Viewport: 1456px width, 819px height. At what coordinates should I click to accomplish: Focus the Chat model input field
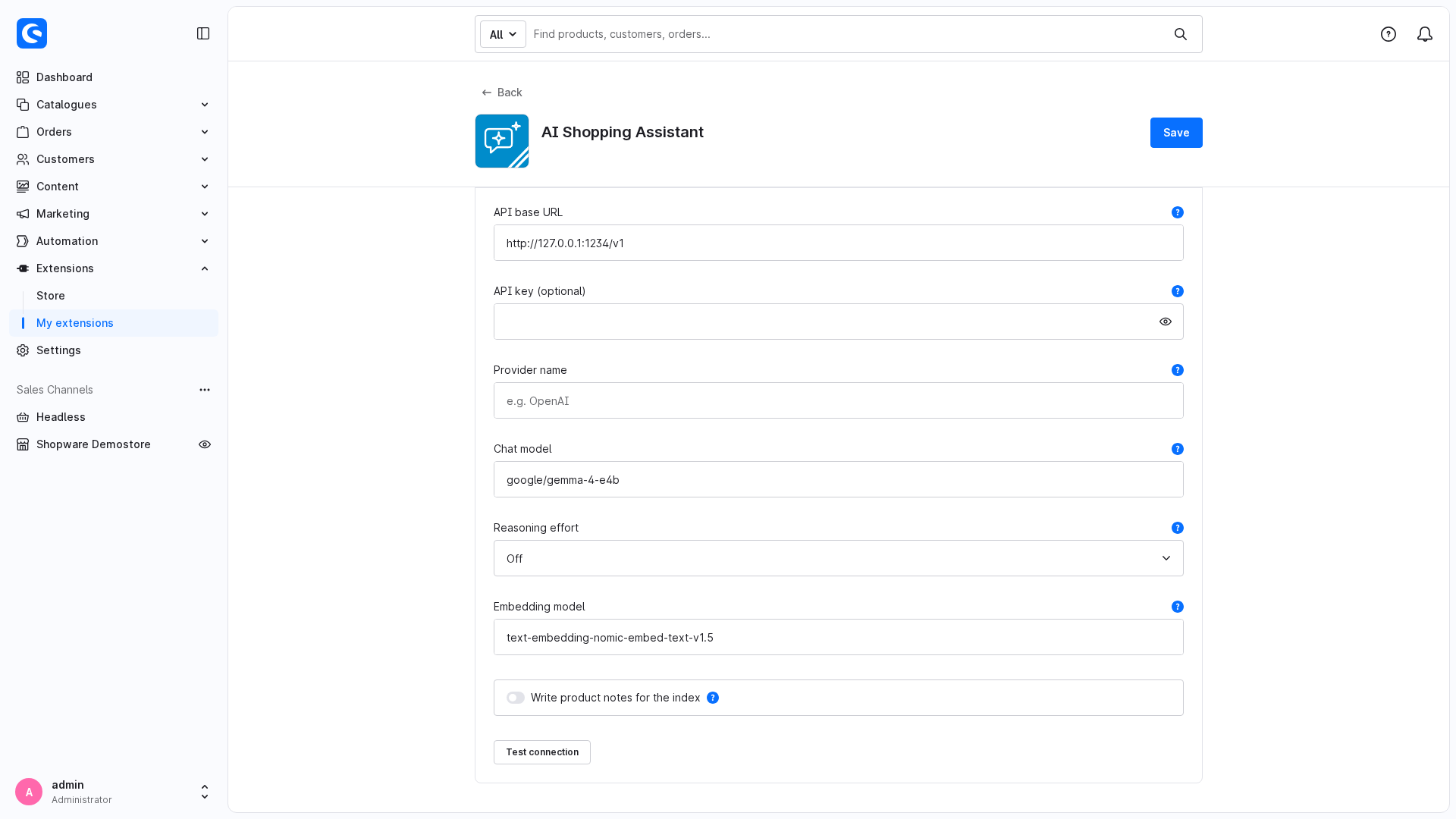(x=839, y=479)
